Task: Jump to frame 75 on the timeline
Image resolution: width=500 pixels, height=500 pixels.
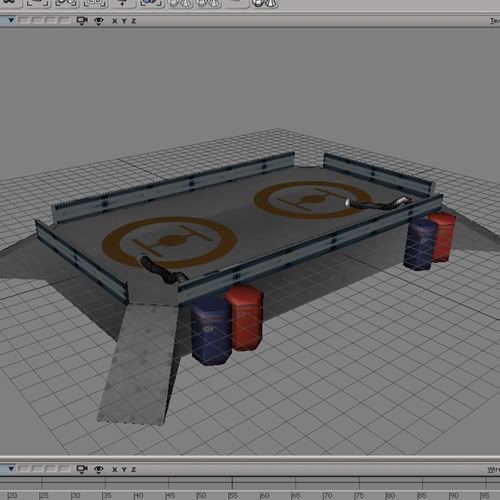Action: [359, 495]
